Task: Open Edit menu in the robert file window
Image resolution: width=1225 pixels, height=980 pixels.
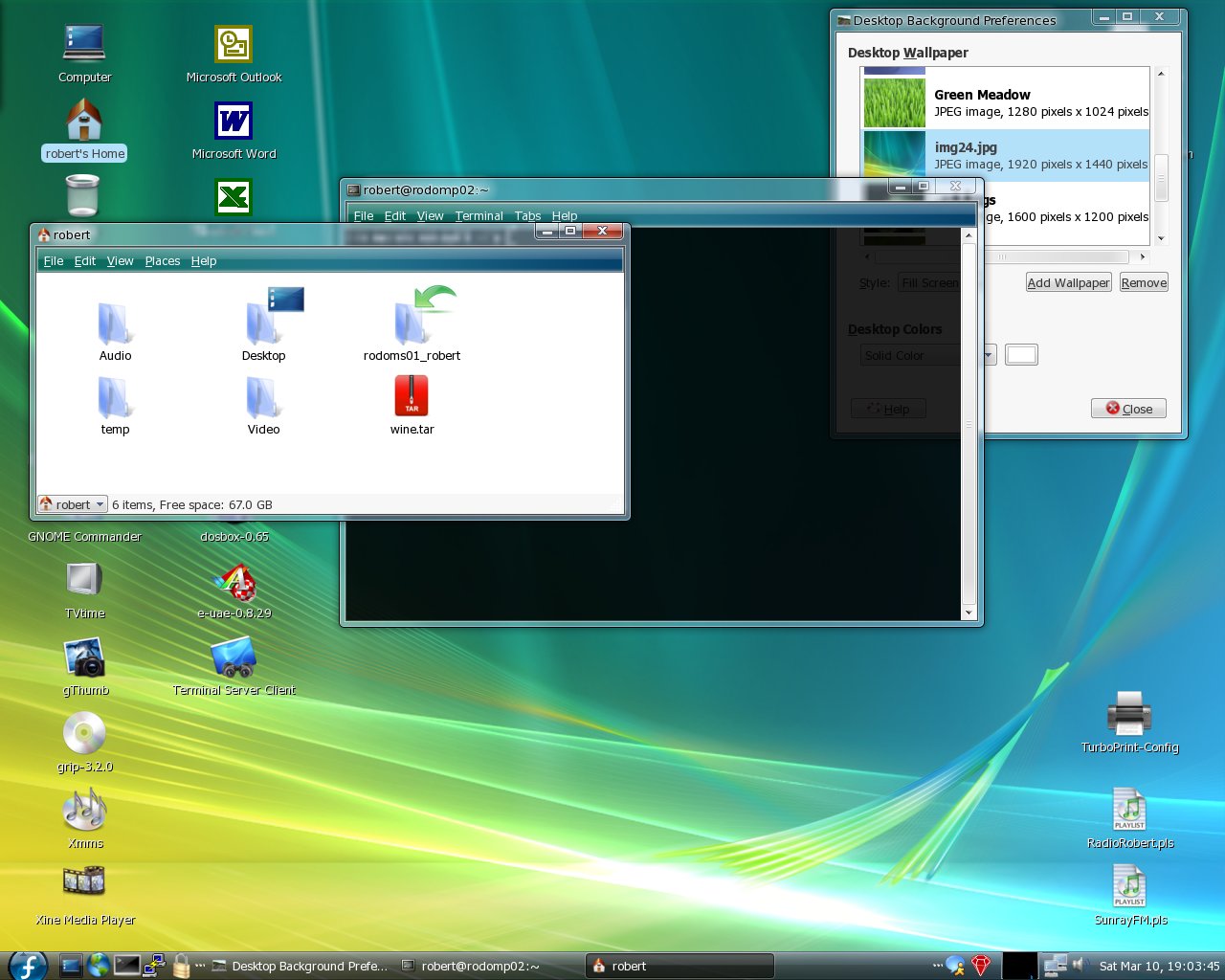Action: point(85,261)
